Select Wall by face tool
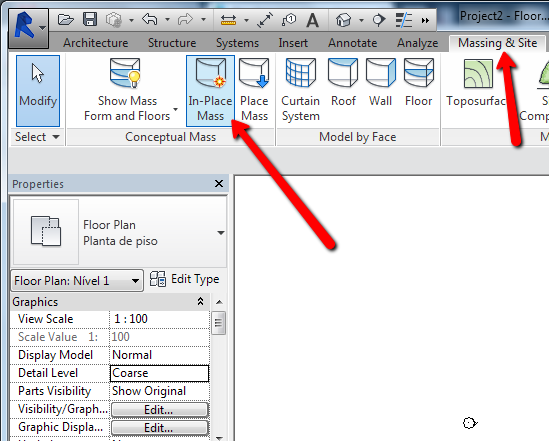Screen dimensions: 549x441 click(381, 83)
